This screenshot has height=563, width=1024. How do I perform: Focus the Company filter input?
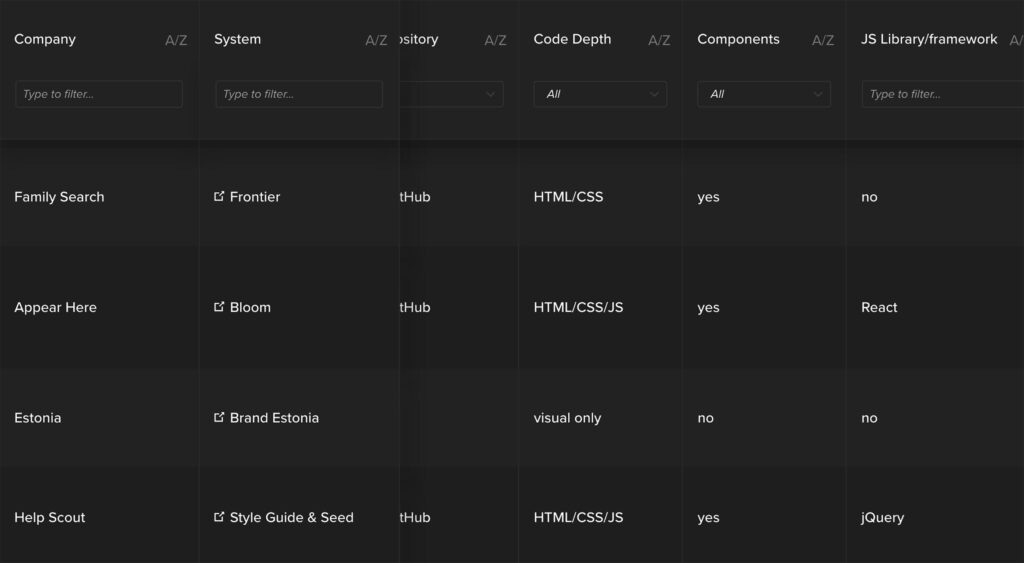click(x=99, y=94)
